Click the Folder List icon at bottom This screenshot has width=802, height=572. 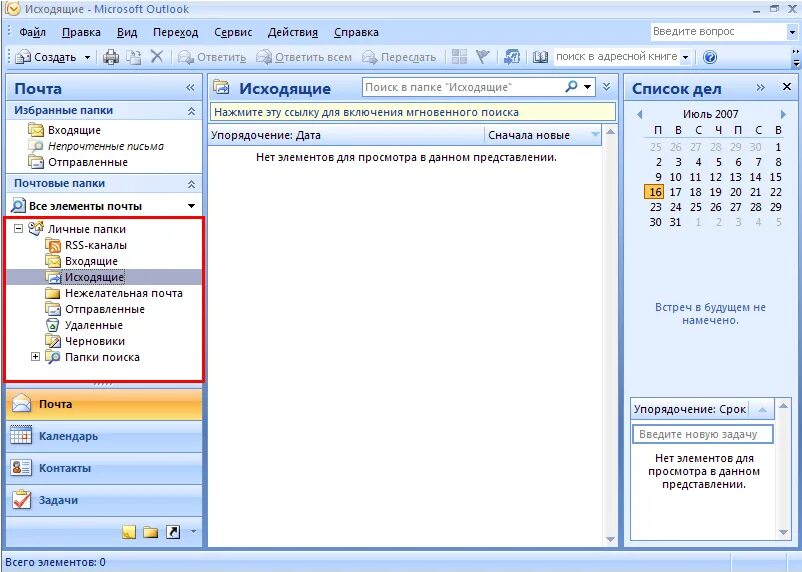click(150, 532)
